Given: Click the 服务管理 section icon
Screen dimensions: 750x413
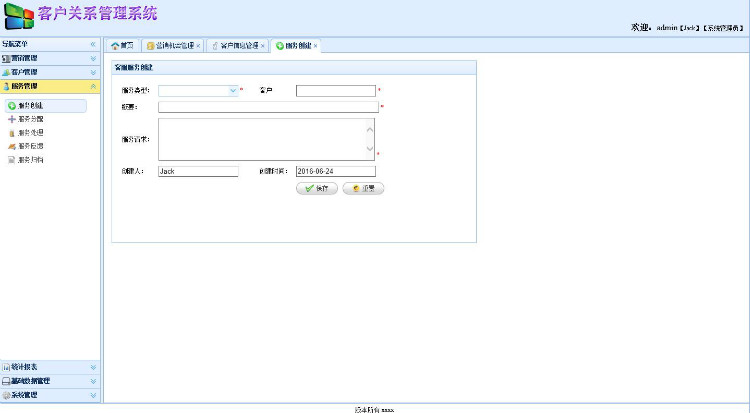Looking at the screenshot, I should [x=6, y=86].
